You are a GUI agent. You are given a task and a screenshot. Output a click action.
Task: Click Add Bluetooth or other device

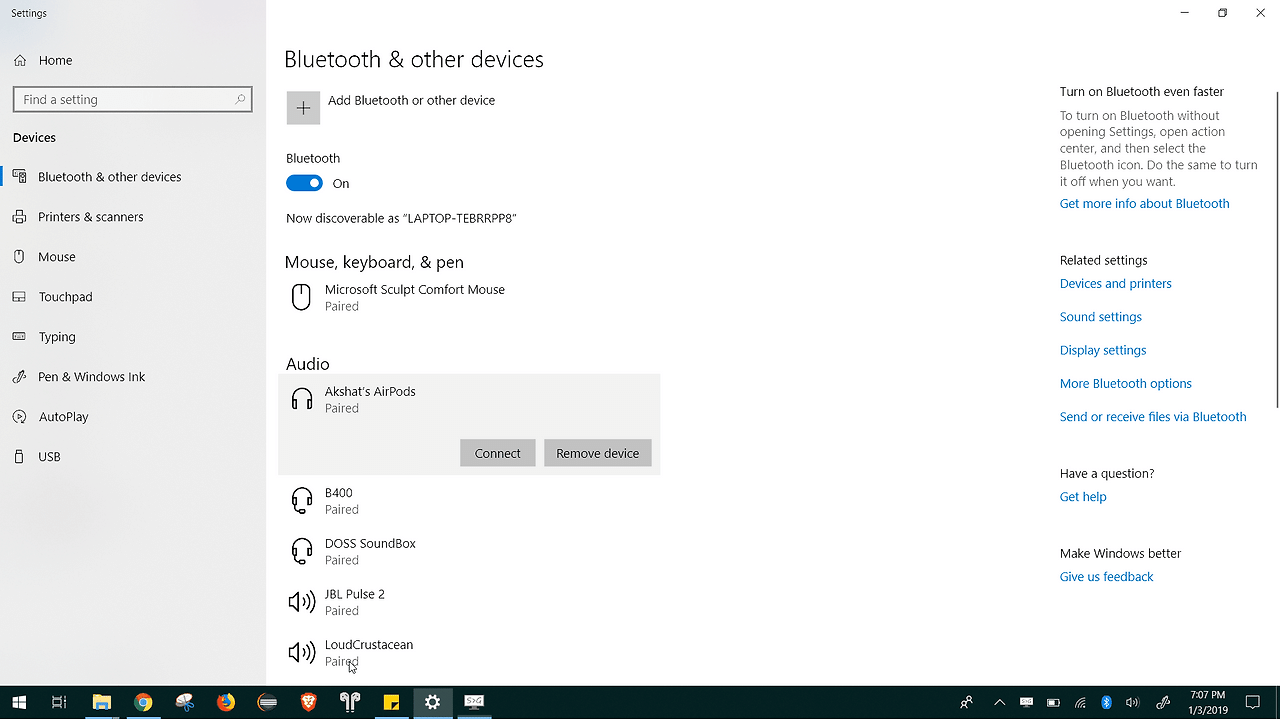pyautogui.click(x=411, y=100)
